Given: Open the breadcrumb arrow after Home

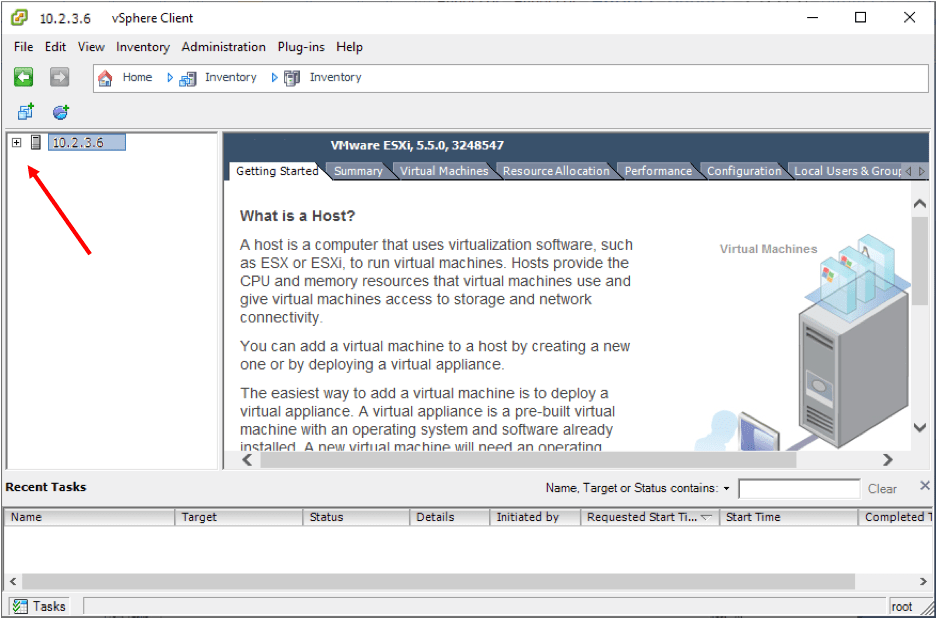Looking at the screenshot, I should (170, 78).
